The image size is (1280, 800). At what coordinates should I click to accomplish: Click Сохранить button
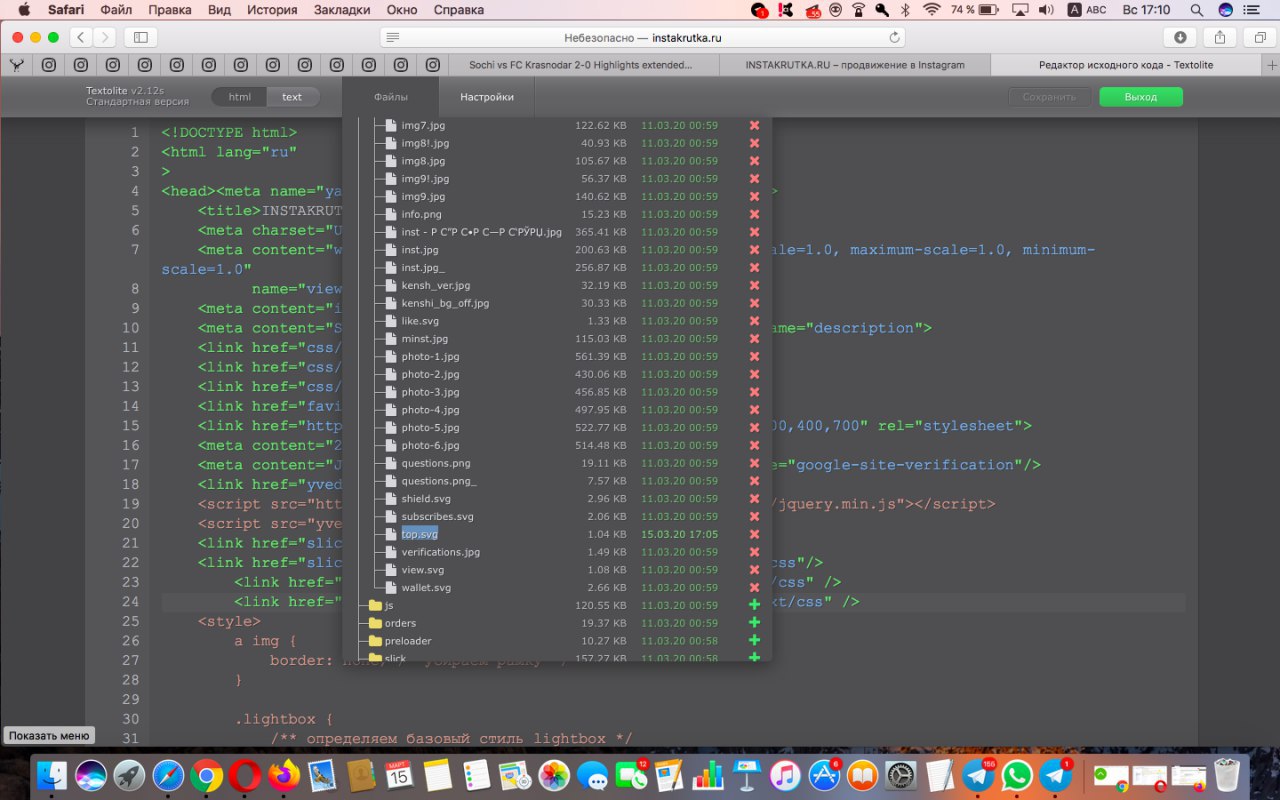click(x=1050, y=97)
